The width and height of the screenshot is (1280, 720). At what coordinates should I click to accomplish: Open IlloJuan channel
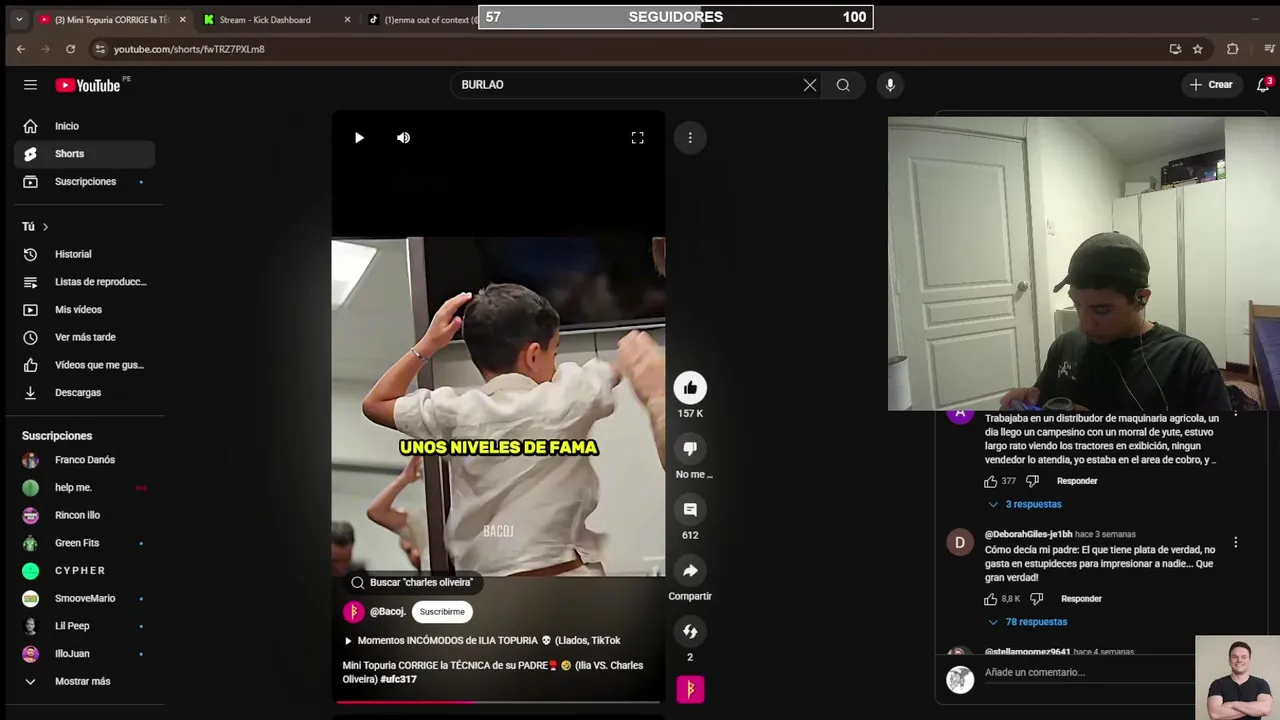(85, 654)
